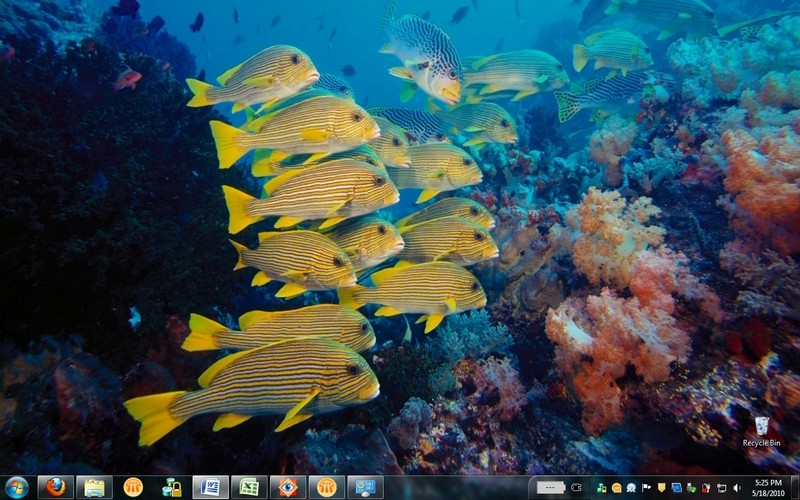The height and width of the screenshot is (500, 800).
Task: Open the database padlock icon in taskbar
Action: coord(172,487)
